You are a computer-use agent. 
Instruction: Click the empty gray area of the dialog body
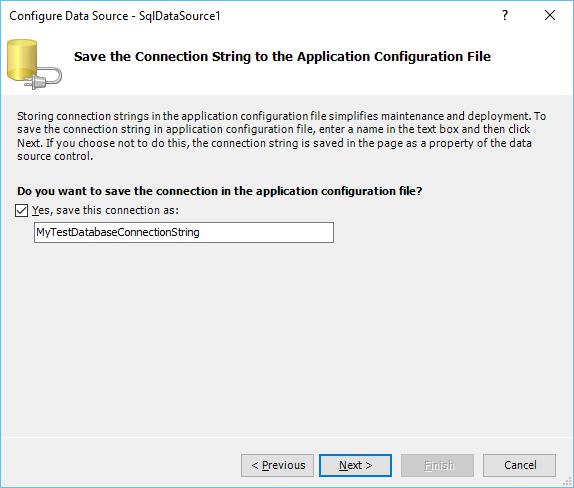click(287, 337)
